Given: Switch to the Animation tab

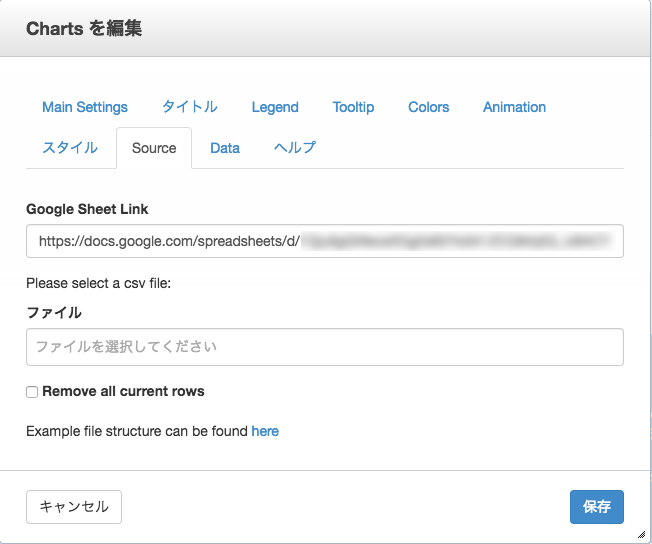Looking at the screenshot, I should (x=514, y=107).
